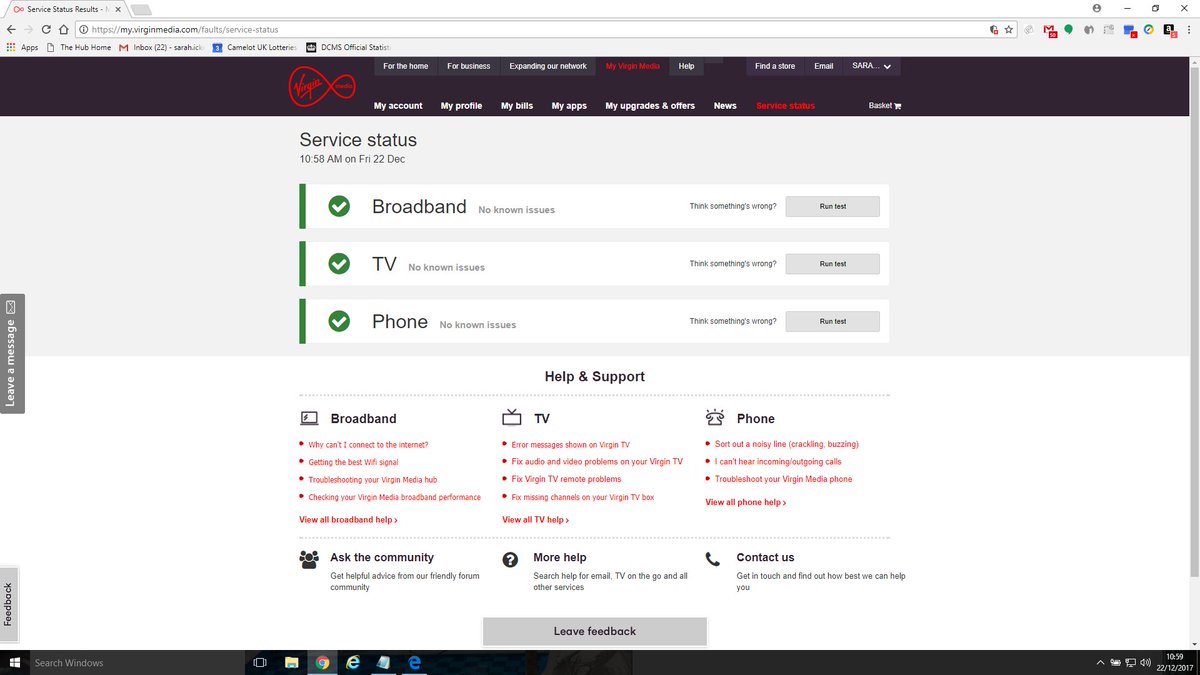Click the Leave a message side tab

(x=12, y=353)
